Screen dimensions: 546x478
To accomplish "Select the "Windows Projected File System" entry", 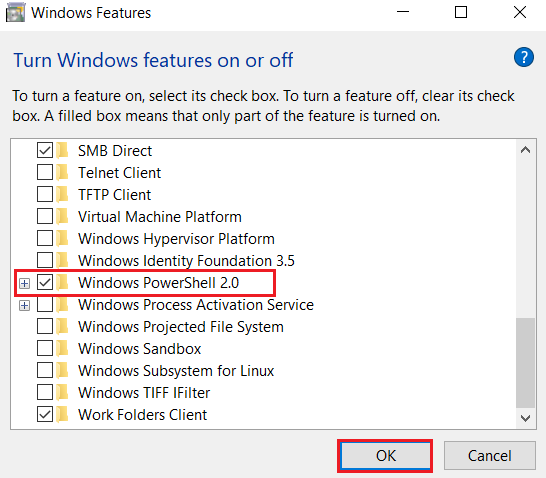I will [x=181, y=327].
